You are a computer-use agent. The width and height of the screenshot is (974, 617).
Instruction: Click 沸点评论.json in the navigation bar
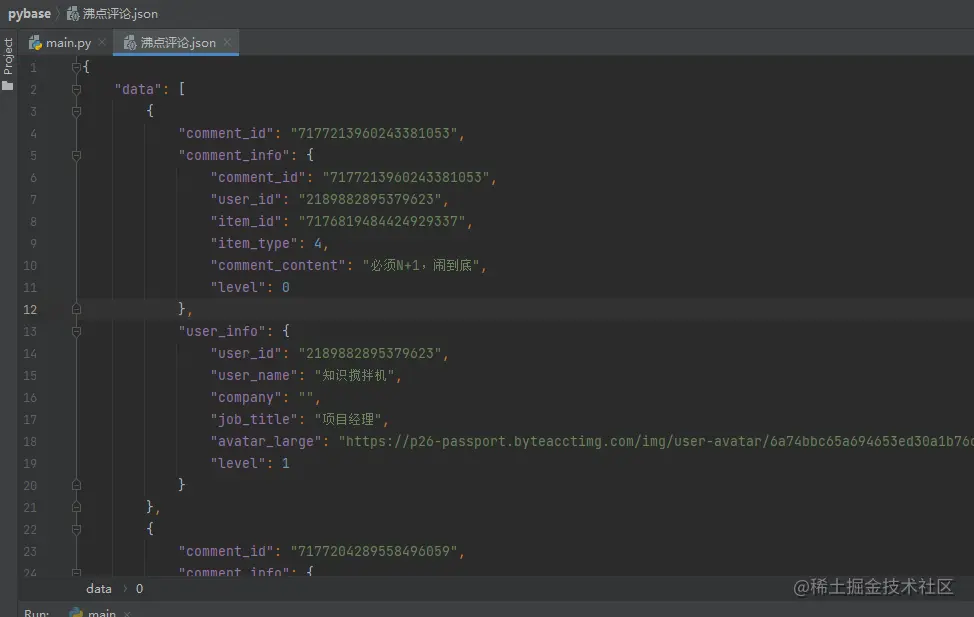[x=112, y=14]
